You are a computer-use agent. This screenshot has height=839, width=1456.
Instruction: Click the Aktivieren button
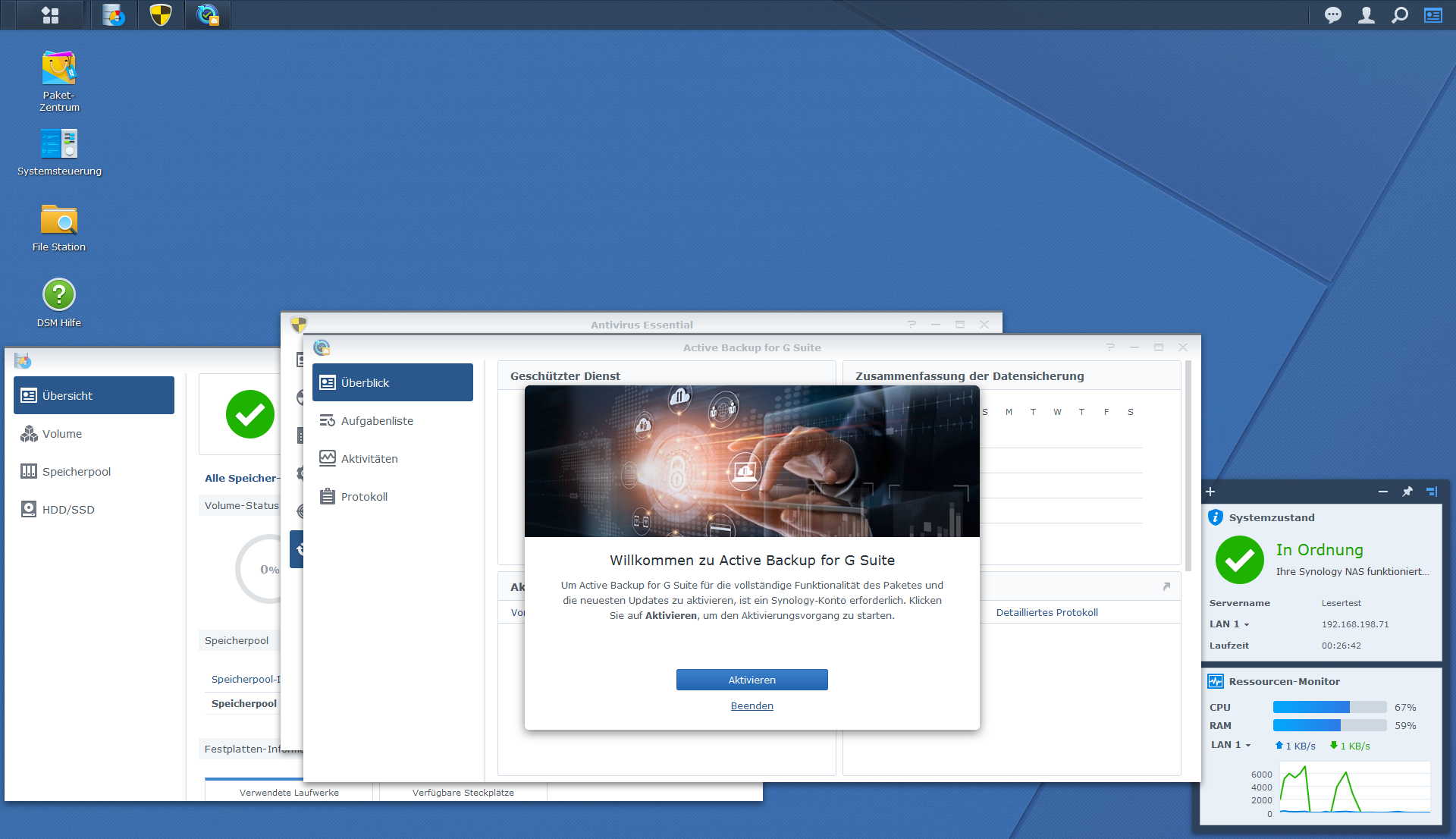(x=752, y=680)
